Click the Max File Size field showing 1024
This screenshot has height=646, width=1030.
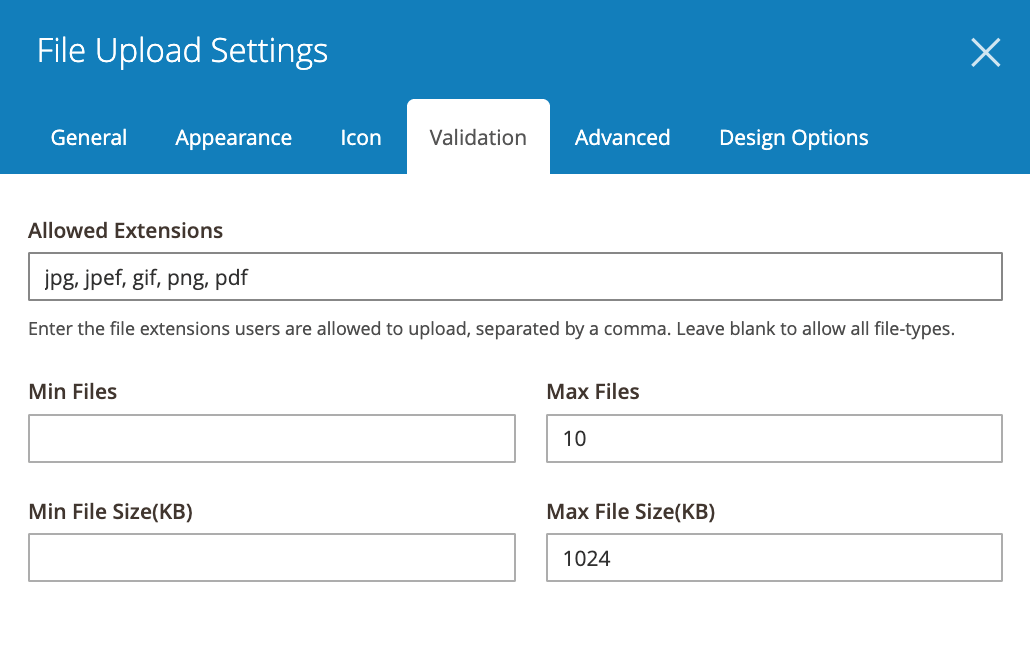click(x=773, y=557)
